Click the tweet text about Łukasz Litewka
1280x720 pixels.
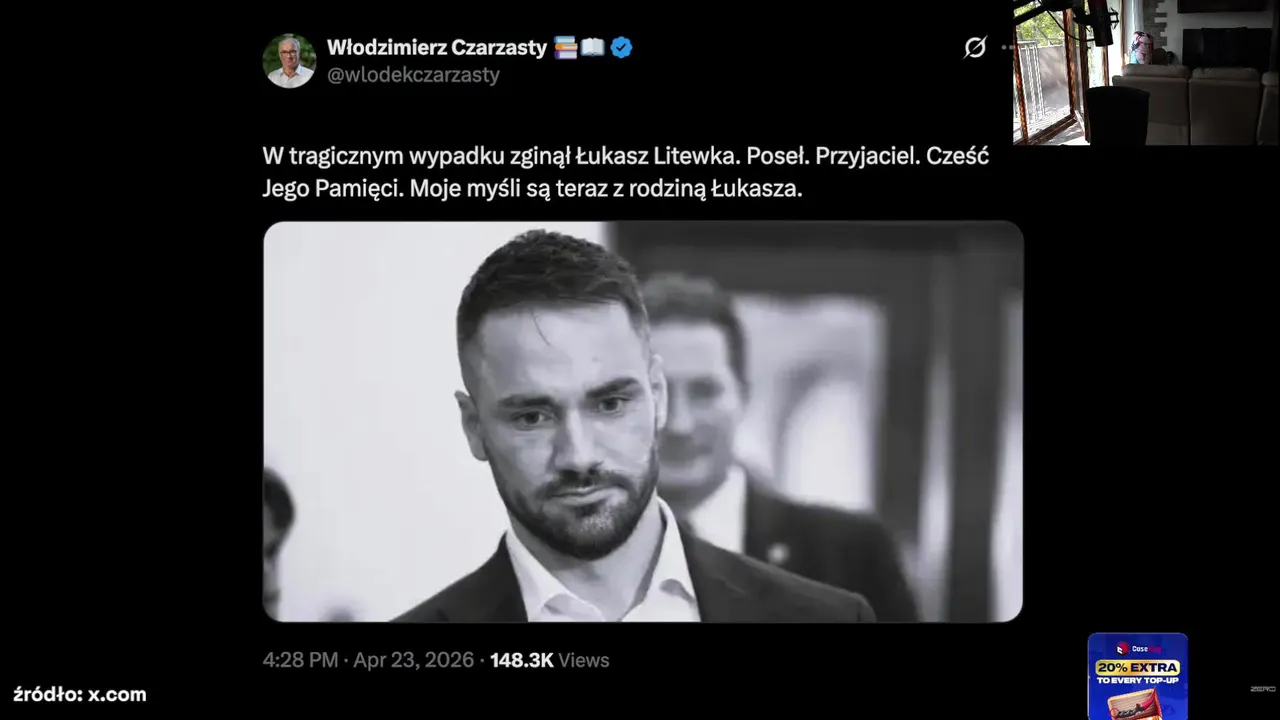click(626, 172)
